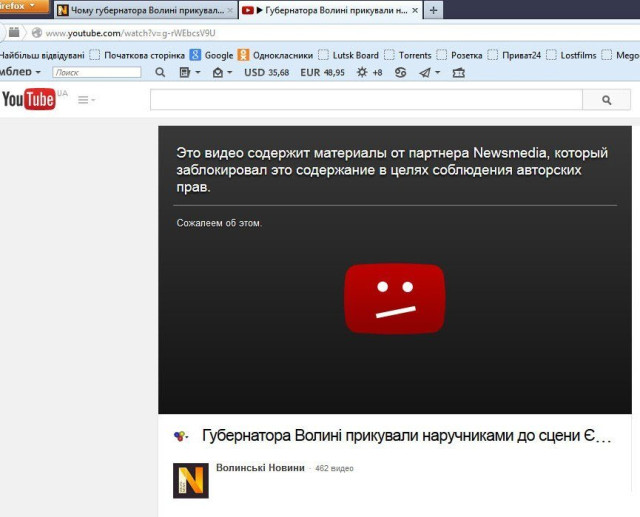Open the YouTube guide menu icon
The width and height of the screenshot is (640, 517).
click(84, 100)
